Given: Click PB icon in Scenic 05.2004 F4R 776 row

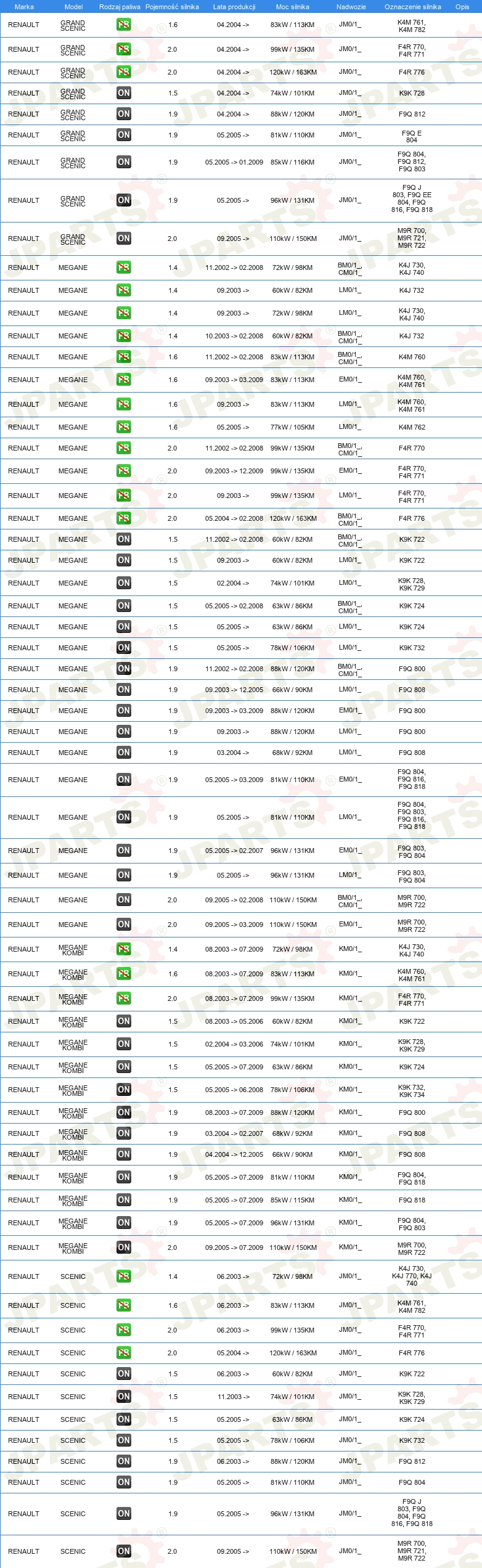Looking at the screenshot, I should tap(123, 1354).
